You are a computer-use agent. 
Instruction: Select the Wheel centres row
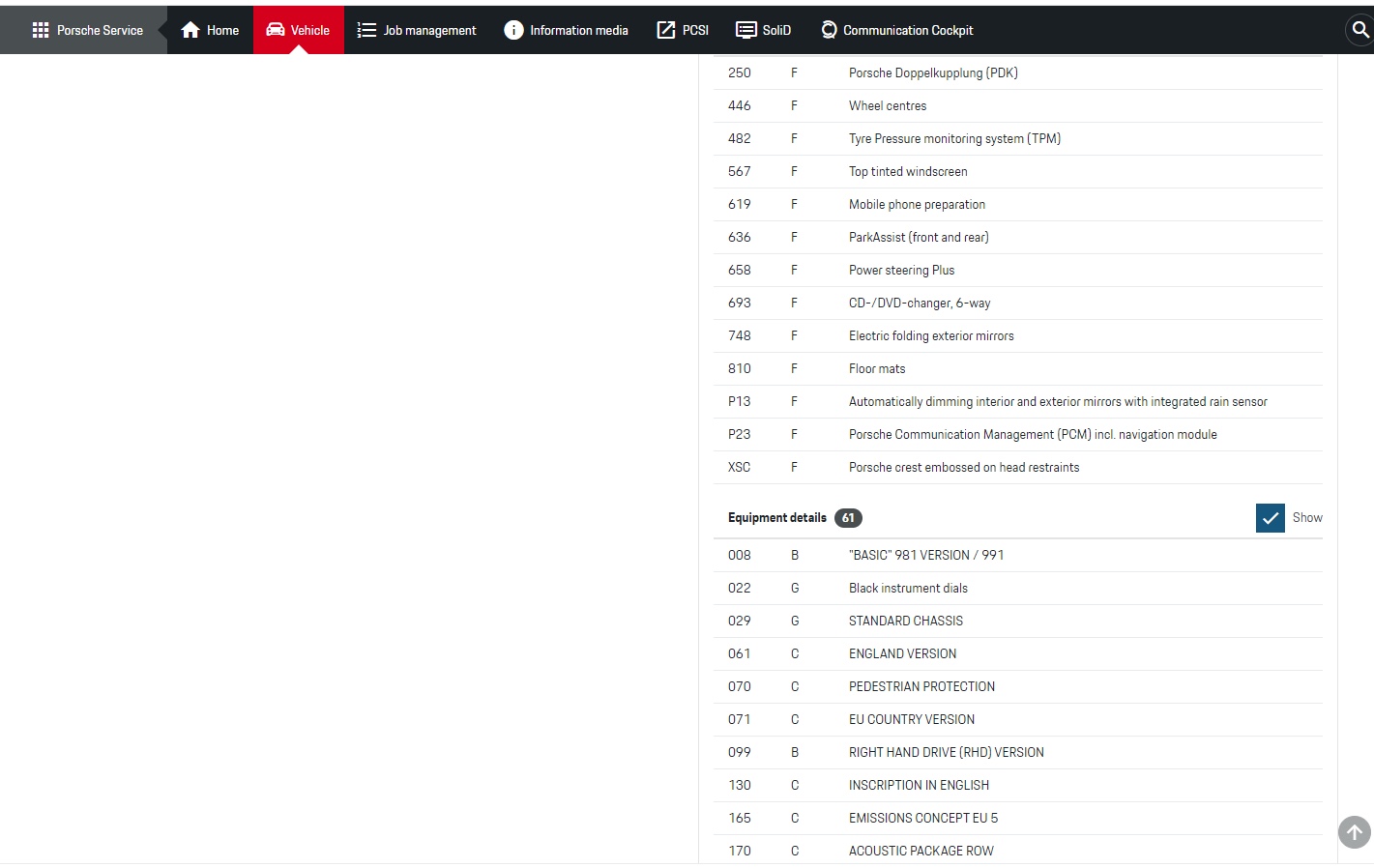(x=1018, y=105)
